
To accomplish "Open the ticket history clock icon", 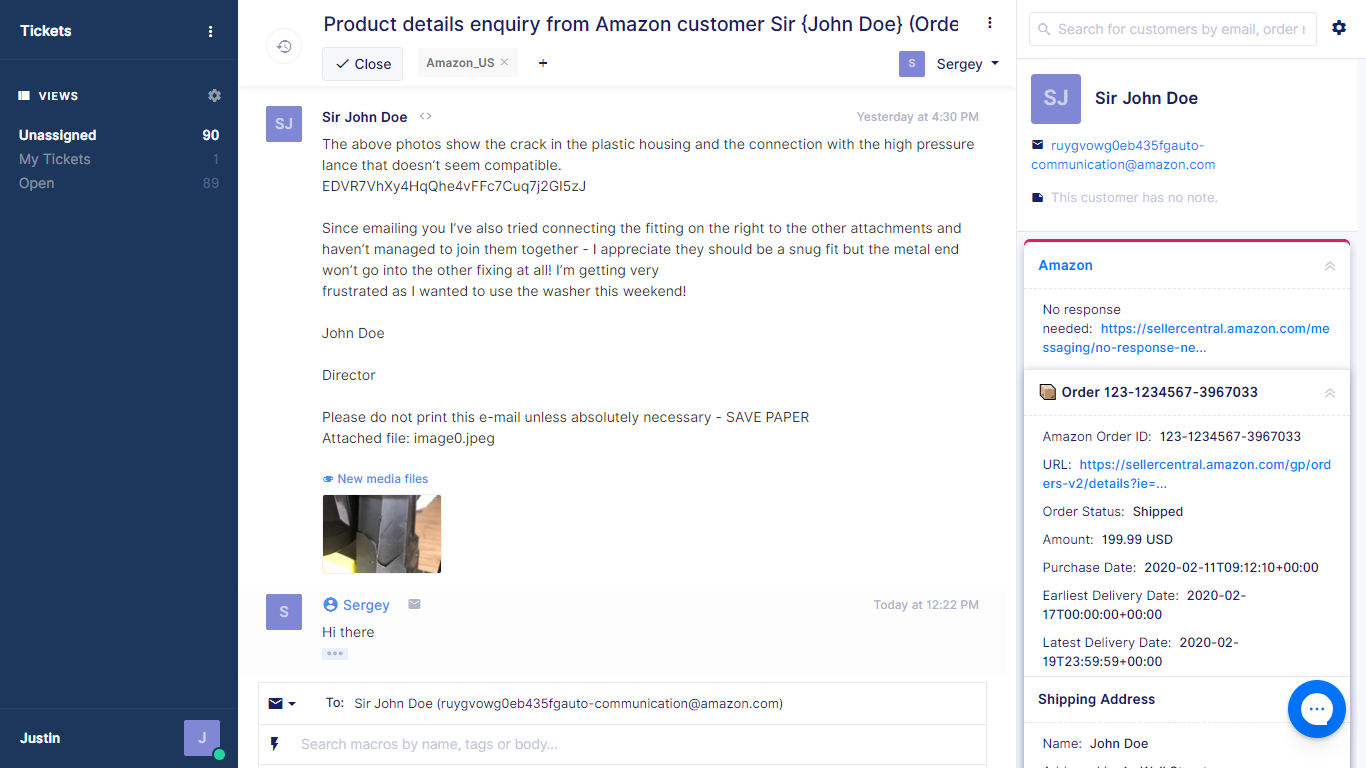I will pyautogui.click(x=284, y=46).
